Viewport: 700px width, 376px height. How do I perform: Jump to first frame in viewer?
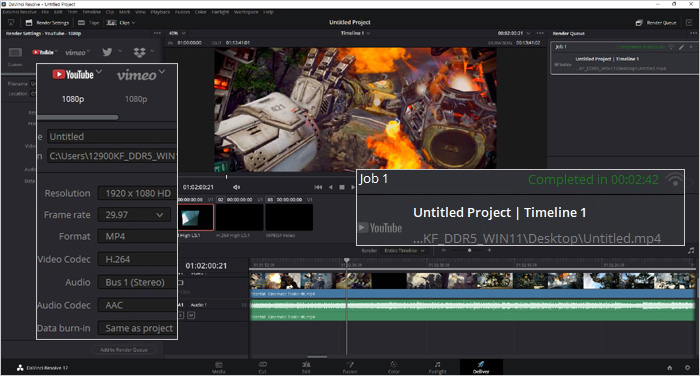318,187
